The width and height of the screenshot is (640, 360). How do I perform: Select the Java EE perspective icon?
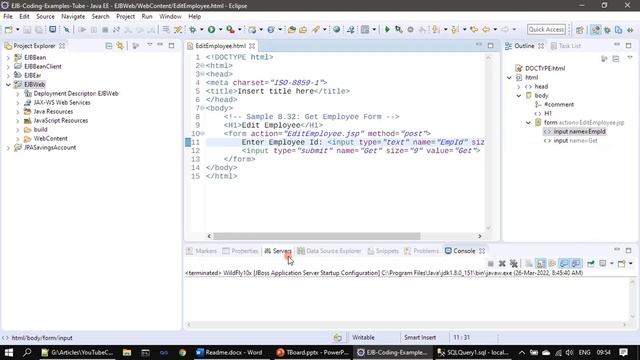596,30
